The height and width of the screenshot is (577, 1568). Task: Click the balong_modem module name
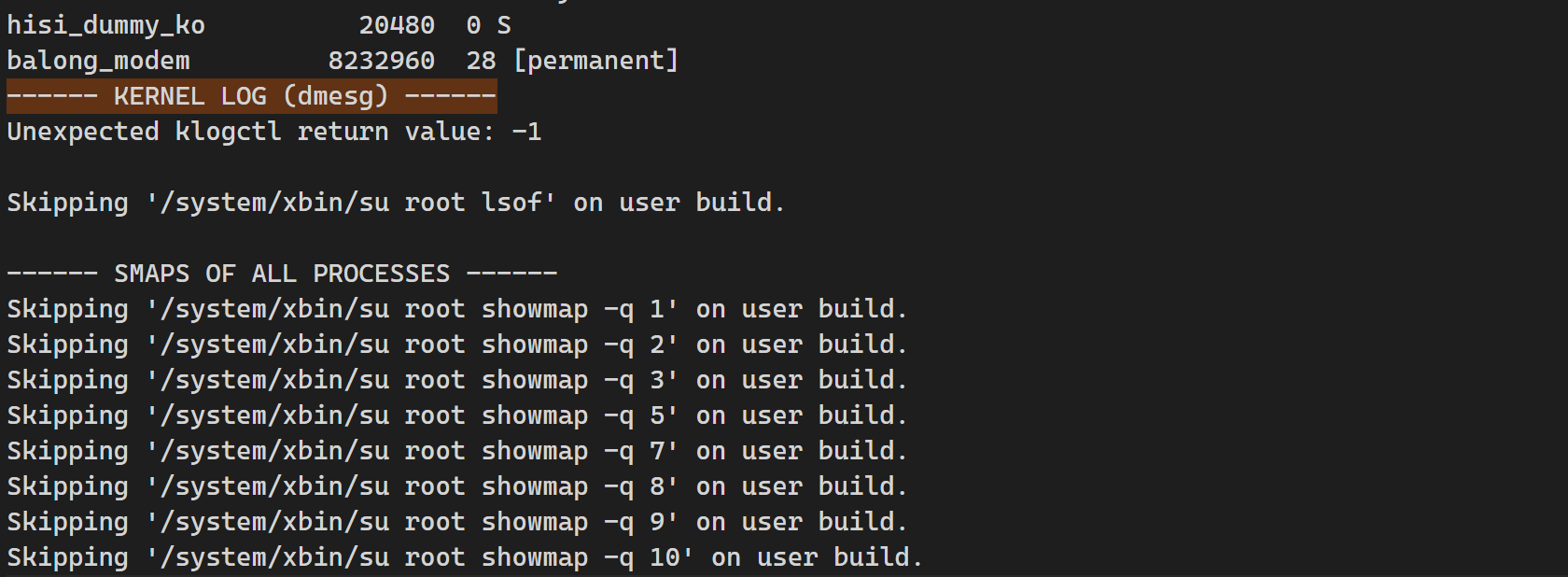coord(98,61)
